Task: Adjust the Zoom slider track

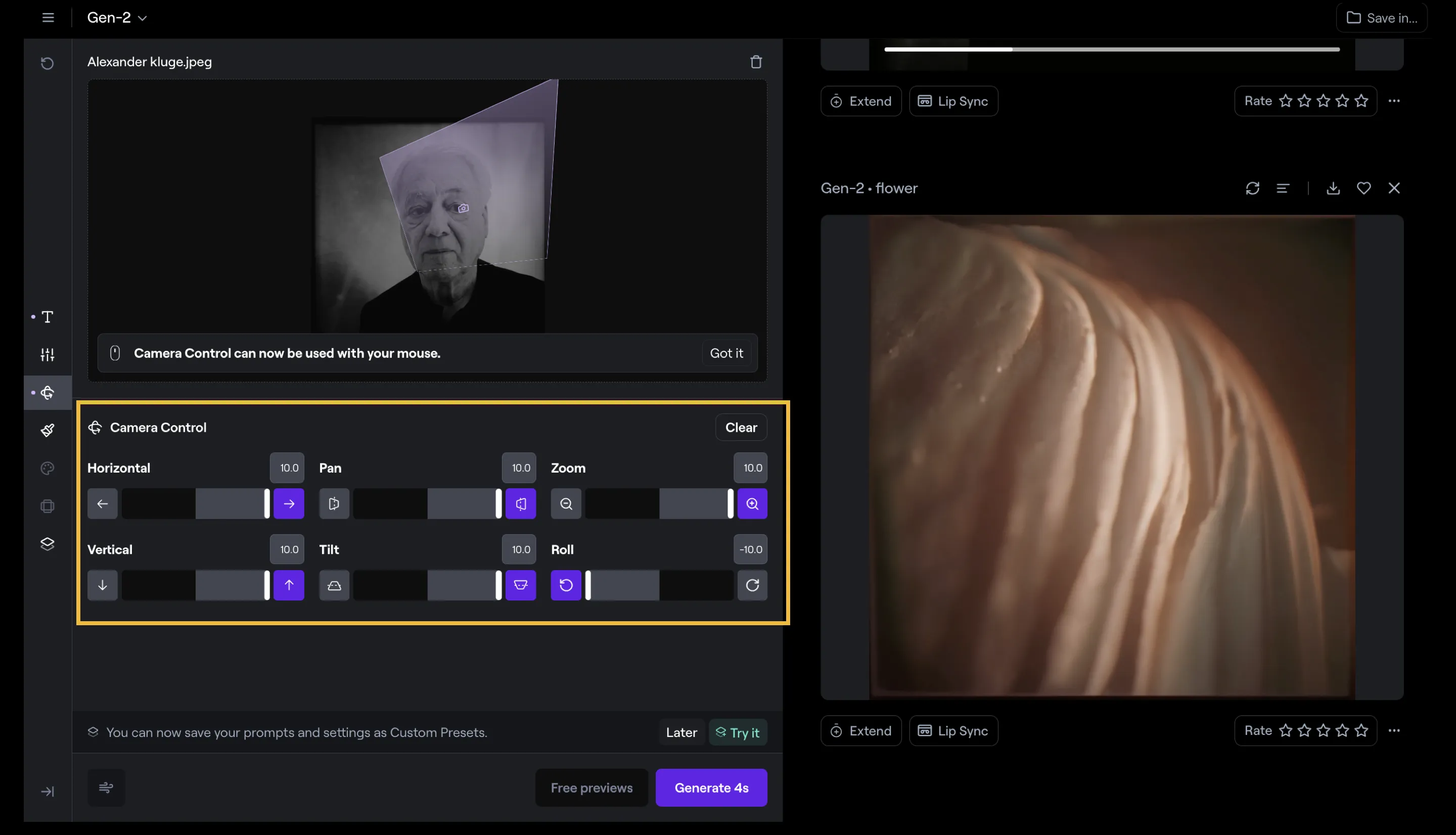Action: coord(659,503)
